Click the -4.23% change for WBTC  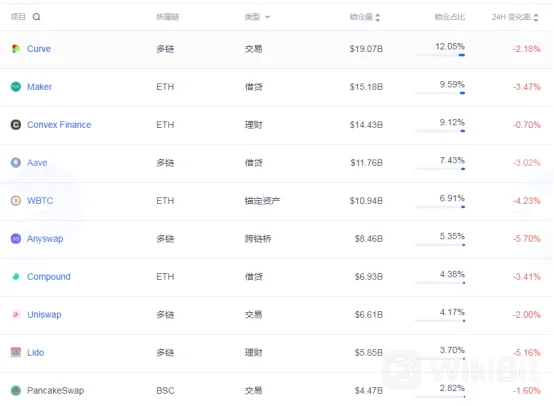(x=526, y=201)
